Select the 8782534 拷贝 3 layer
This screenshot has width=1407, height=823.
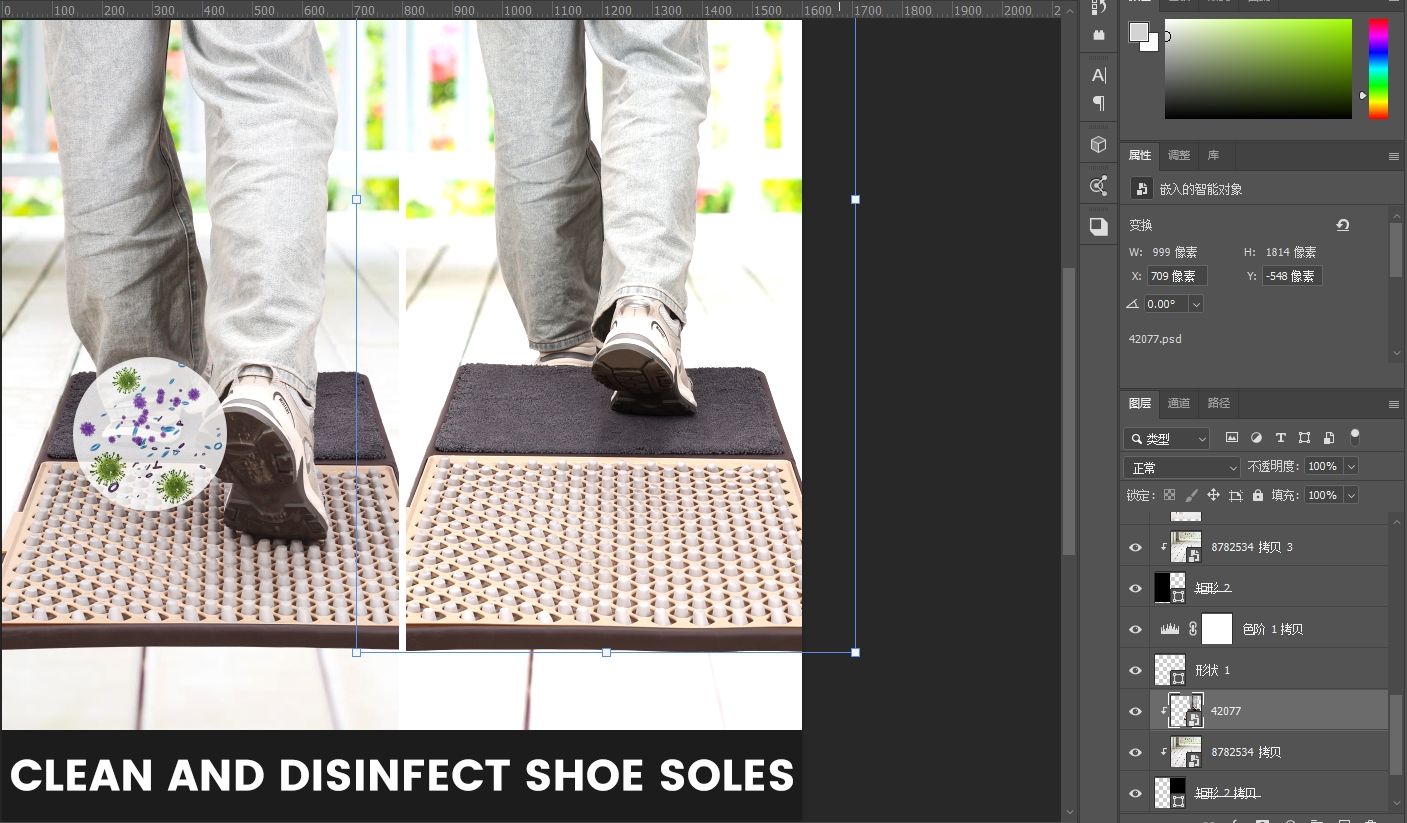tap(1251, 547)
